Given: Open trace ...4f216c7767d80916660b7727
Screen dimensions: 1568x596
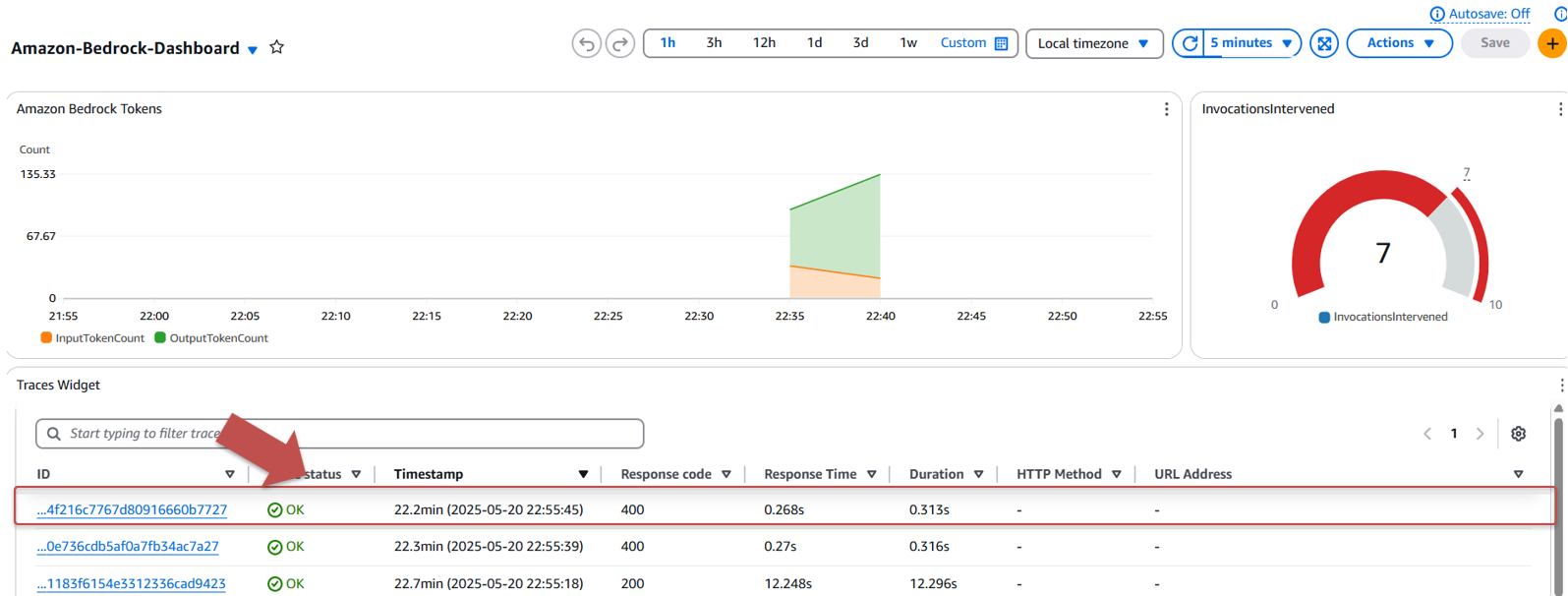Looking at the screenshot, I should click(x=132, y=510).
